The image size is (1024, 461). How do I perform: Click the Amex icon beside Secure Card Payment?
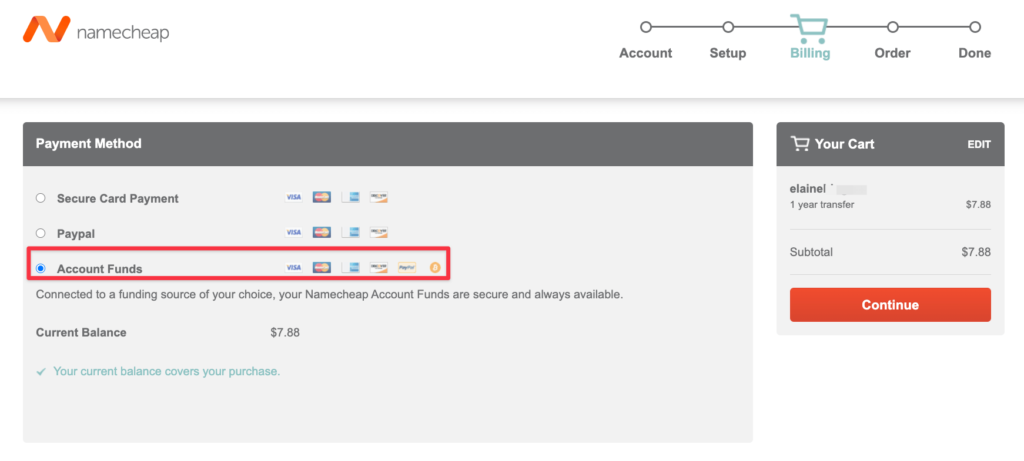click(x=351, y=197)
